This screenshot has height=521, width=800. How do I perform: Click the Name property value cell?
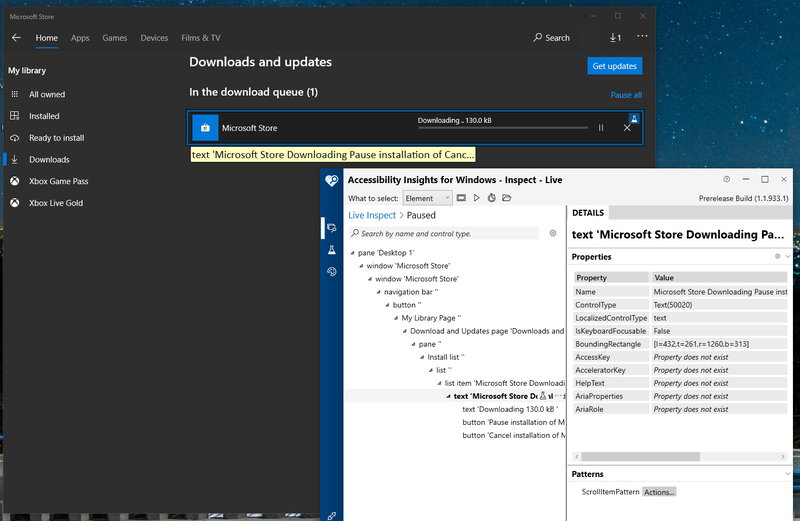click(719, 292)
